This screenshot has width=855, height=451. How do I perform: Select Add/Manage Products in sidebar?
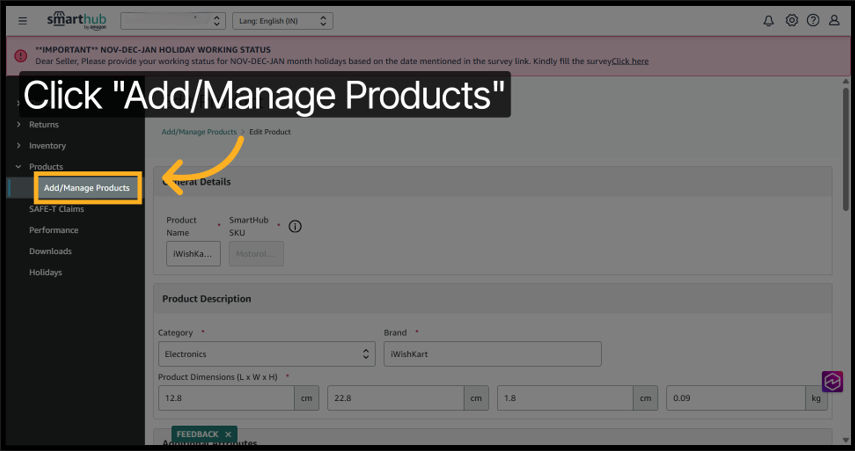(87, 188)
